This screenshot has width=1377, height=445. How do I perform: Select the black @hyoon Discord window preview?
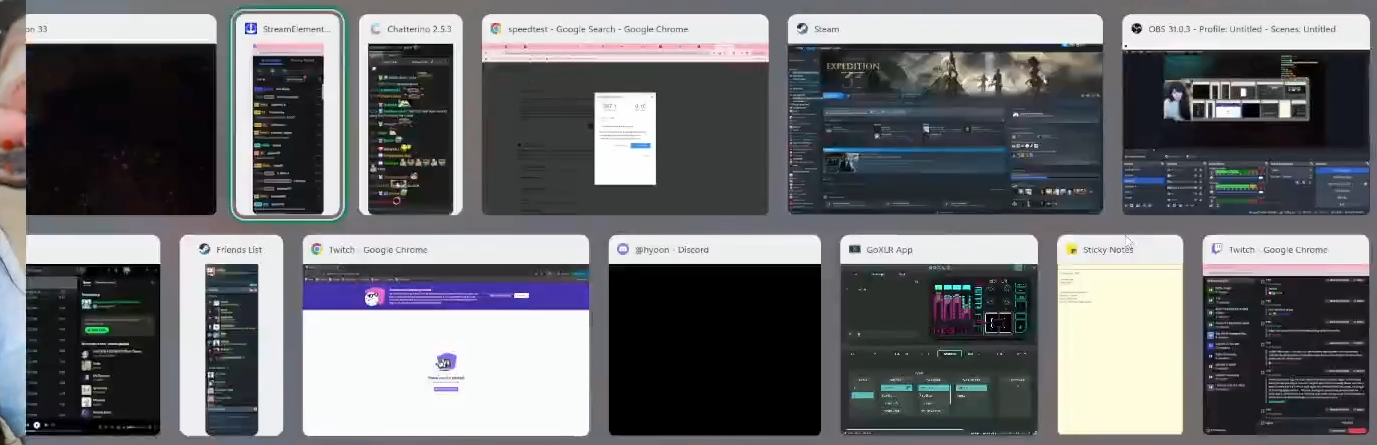(x=715, y=349)
